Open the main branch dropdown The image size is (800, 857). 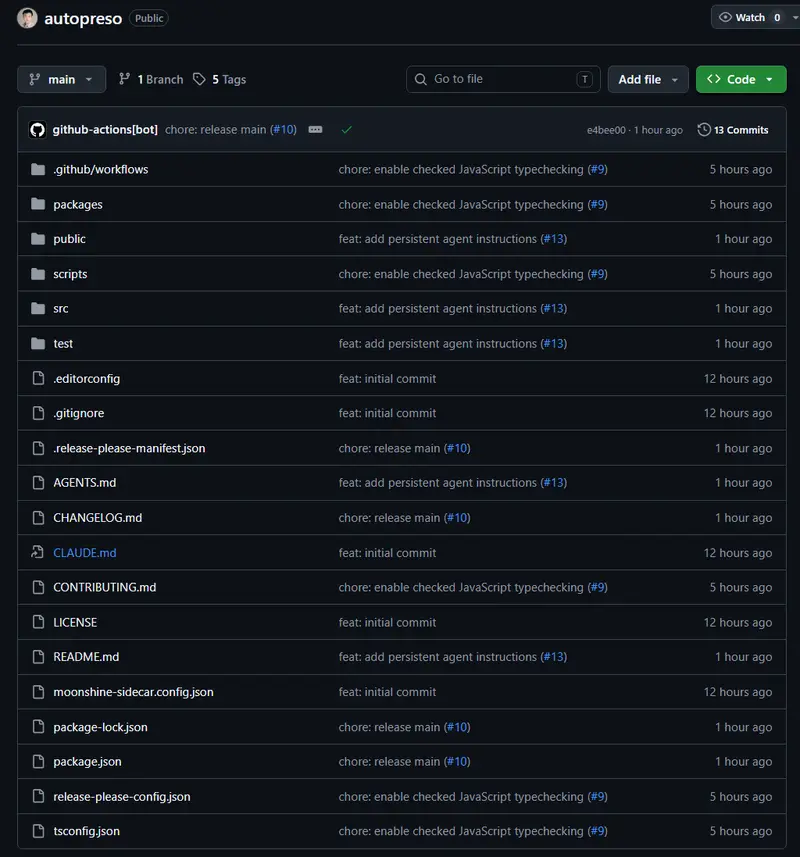(61, 79)
